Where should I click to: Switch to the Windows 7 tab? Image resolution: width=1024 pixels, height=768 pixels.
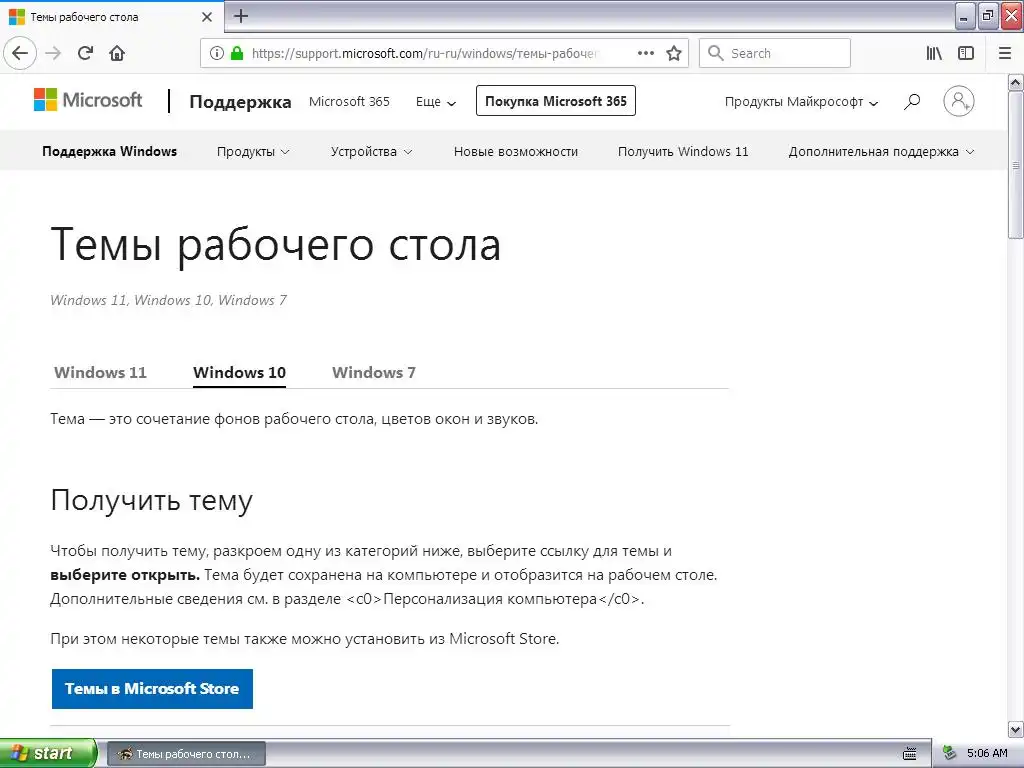pyautogui.click(x=374, y=372)
